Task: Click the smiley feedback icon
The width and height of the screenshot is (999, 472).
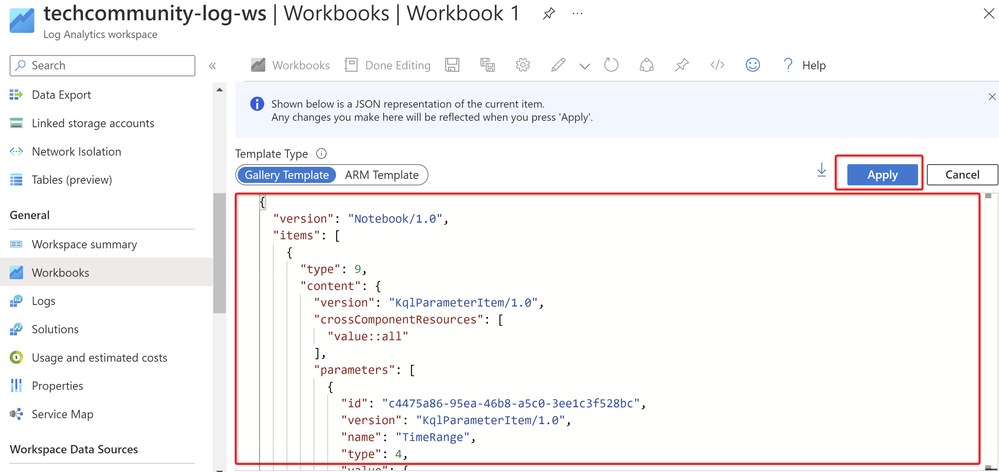Action: coord(753,65)
